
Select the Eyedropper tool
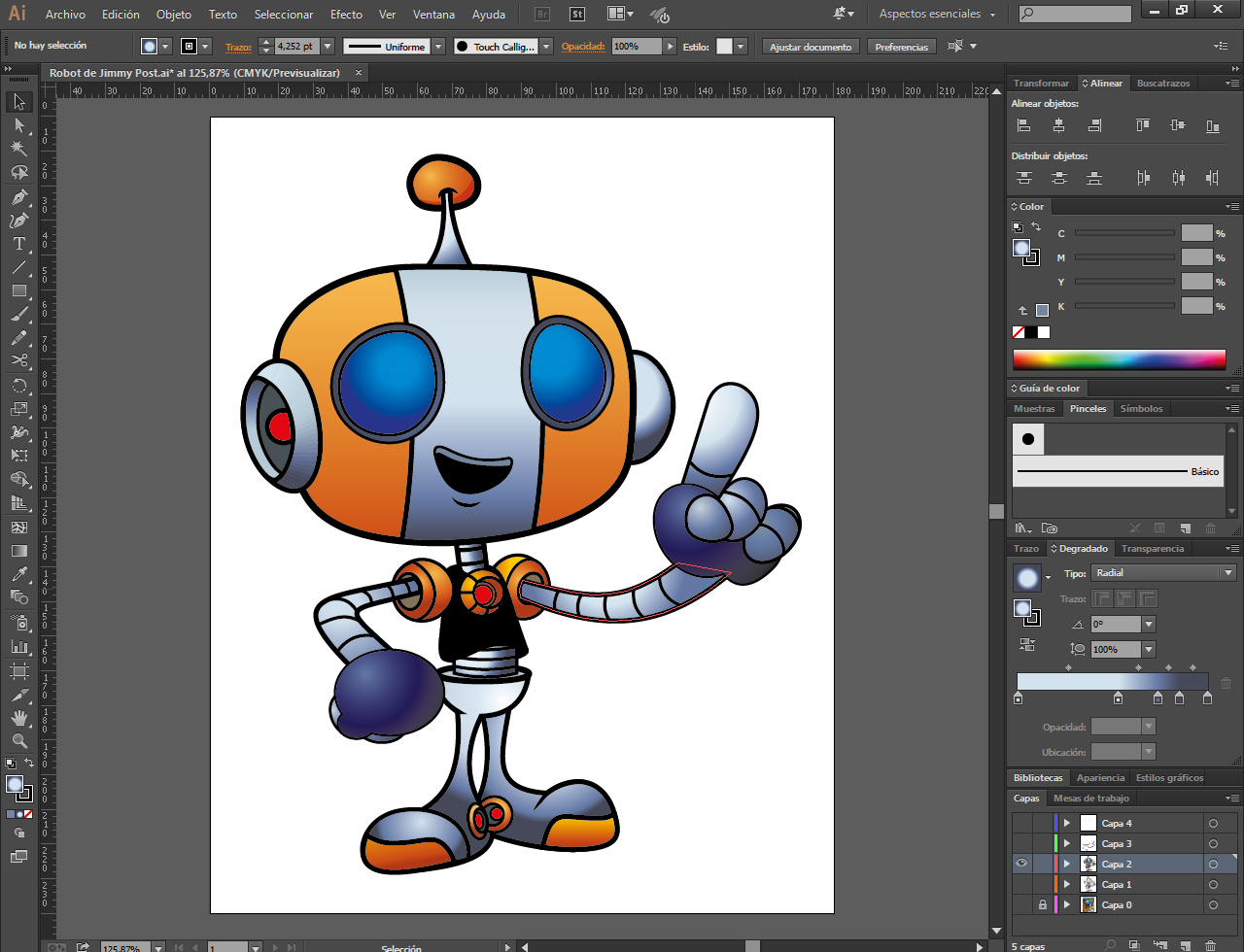pos(18,574)
